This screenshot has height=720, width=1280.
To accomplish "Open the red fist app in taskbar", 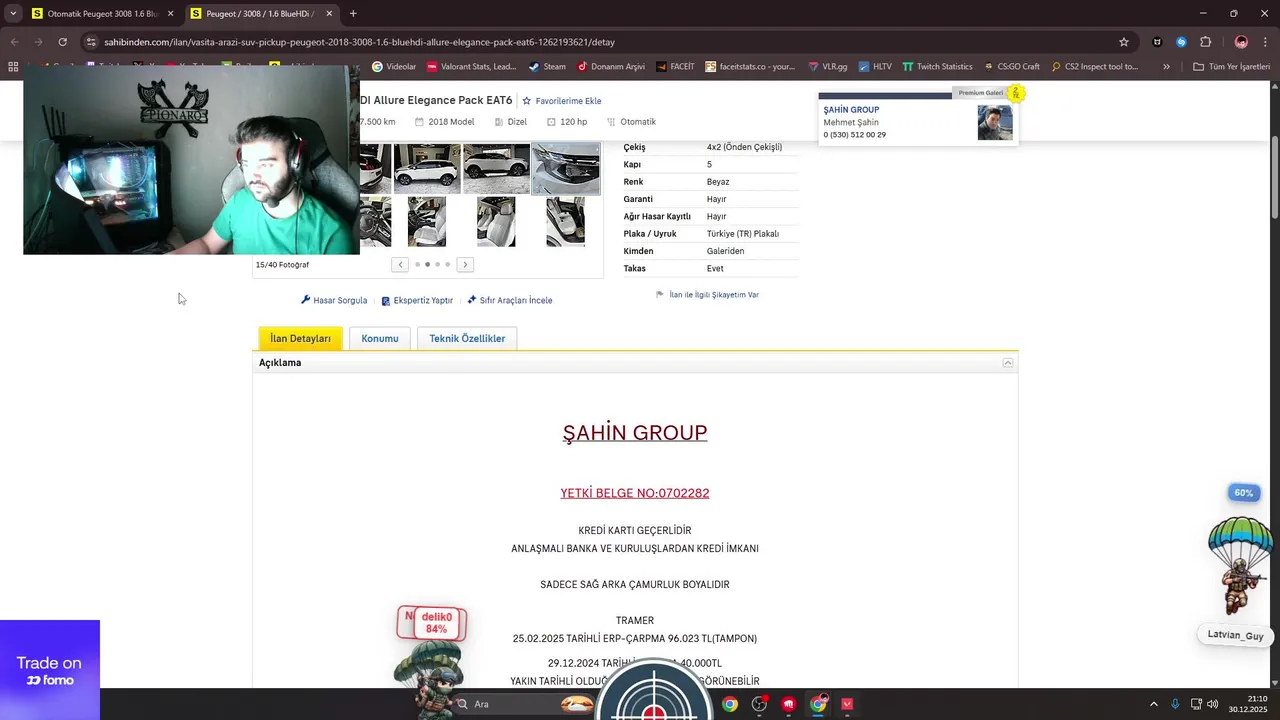I will [x=789, y=704].
